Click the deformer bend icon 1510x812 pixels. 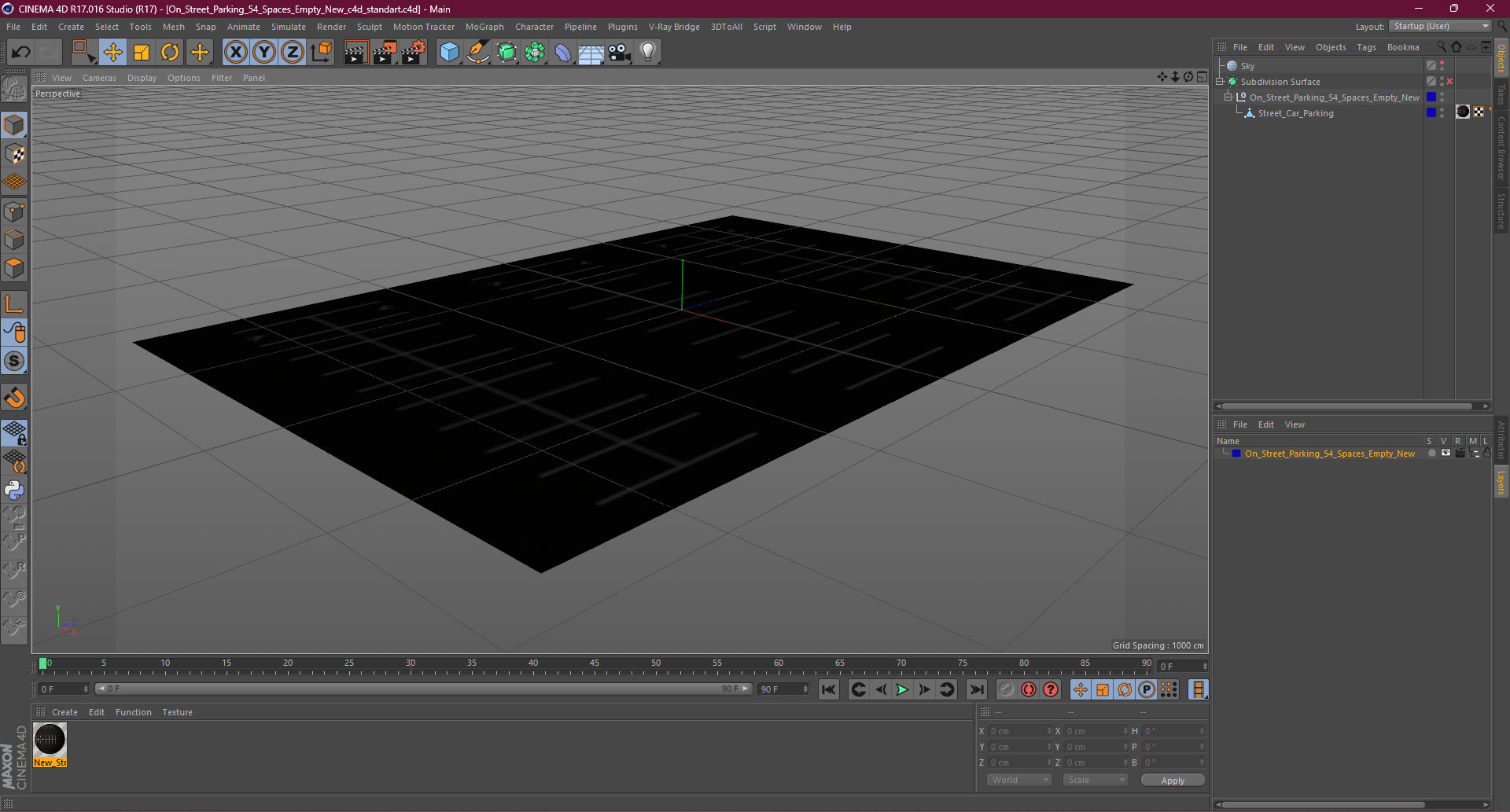(563, 53)
